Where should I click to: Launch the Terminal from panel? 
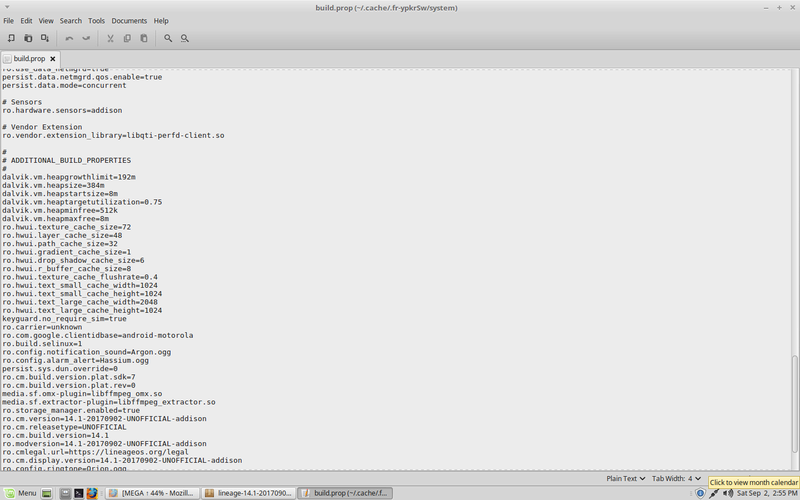(x=79, y=493)
